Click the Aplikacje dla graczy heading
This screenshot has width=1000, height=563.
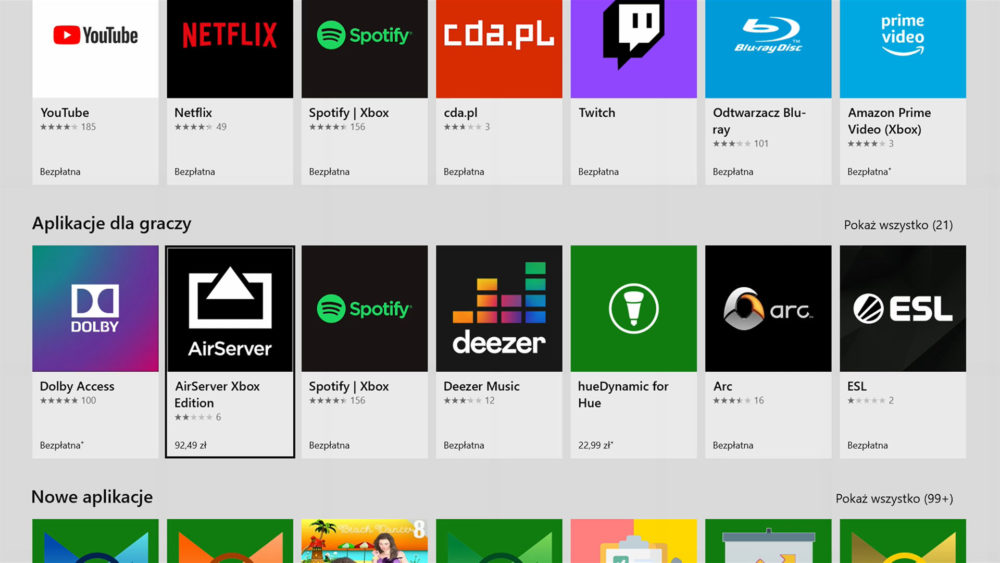112,224
